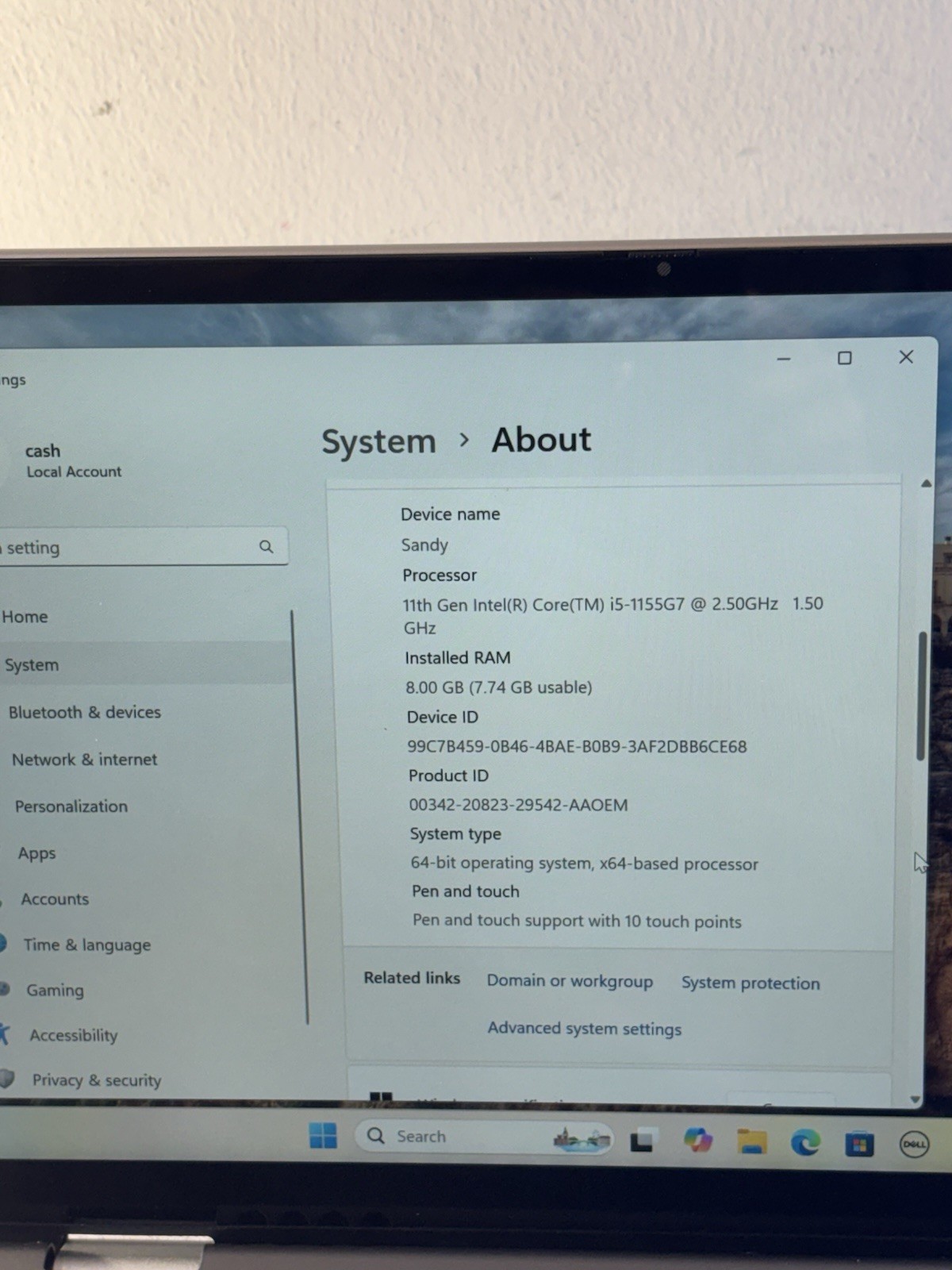Open File Explorer from the taskbar
This screenshot has height=1270, width=952.
click(x=751, y=1141)
